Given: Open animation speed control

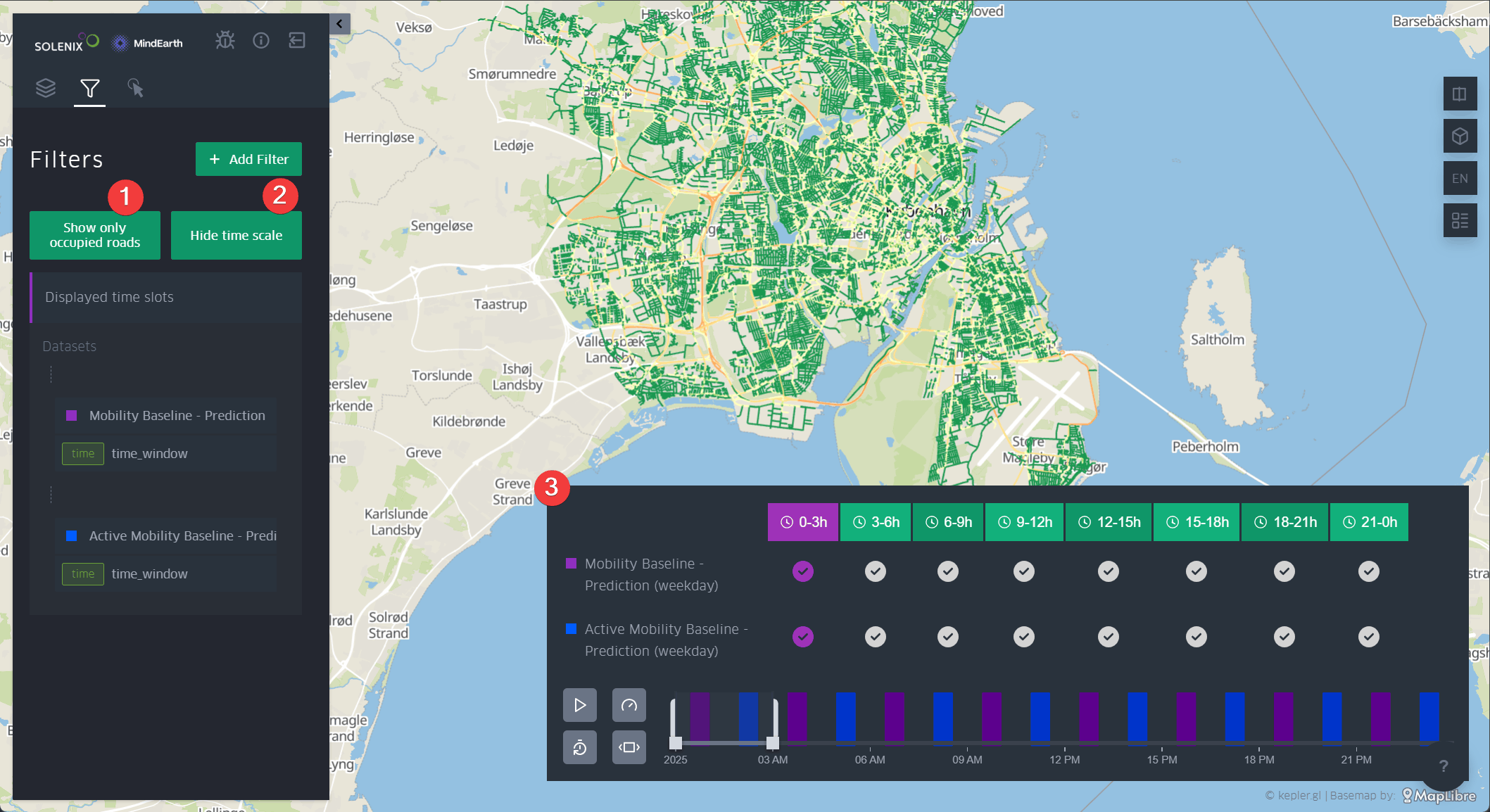Looking at the screenshot, I should click(629, 705).
